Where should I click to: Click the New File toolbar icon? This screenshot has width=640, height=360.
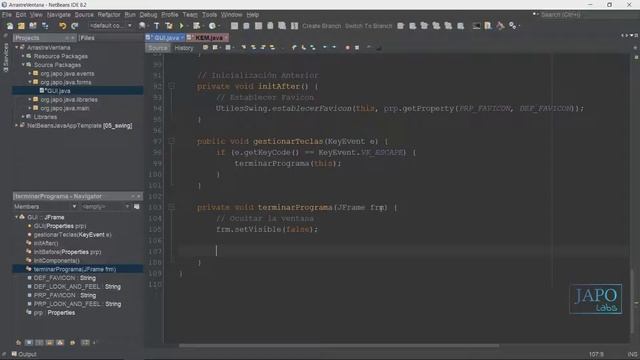click(10, 26)
